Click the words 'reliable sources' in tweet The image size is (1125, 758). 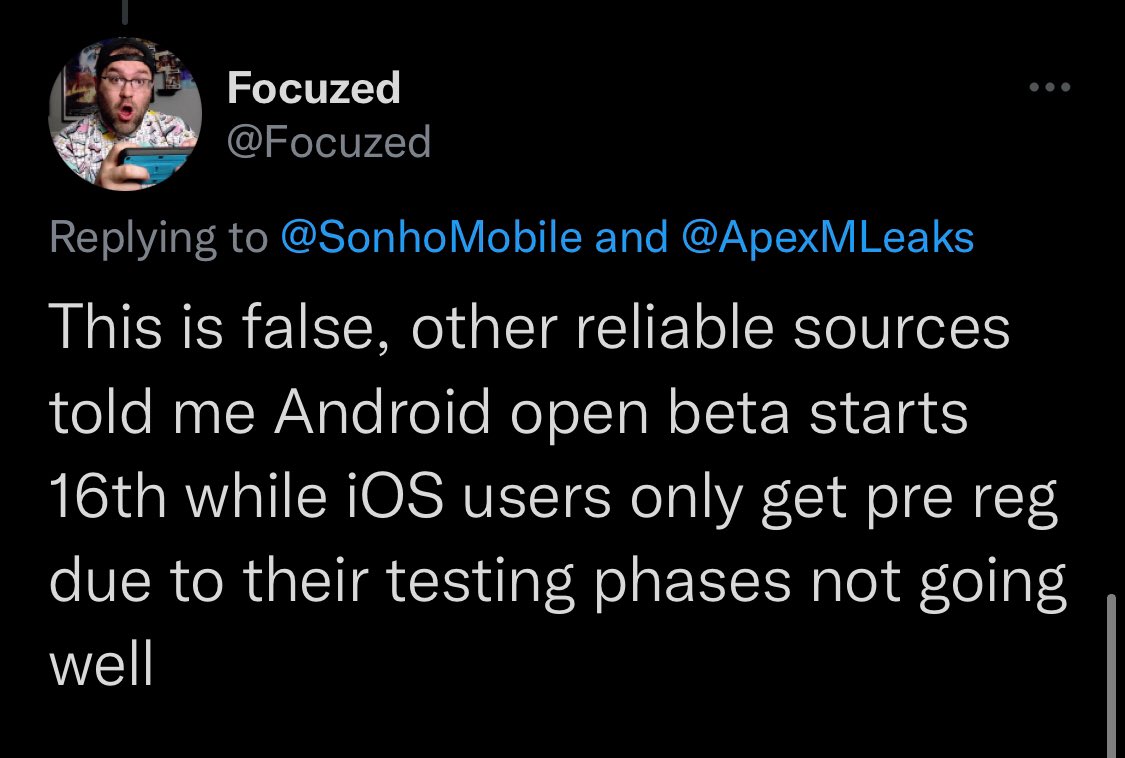pyautogui.click(x=793, y=327)
